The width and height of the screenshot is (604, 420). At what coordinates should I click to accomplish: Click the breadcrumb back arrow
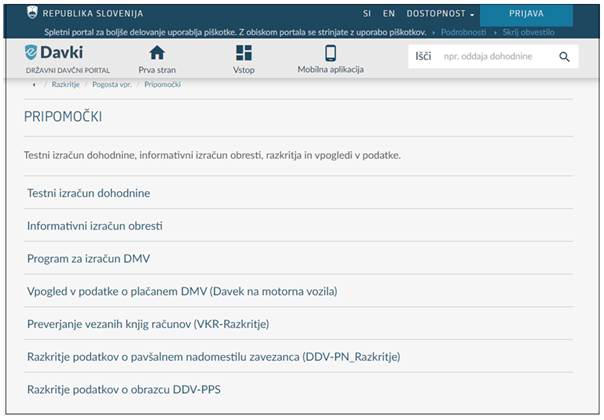coord(33,85)
